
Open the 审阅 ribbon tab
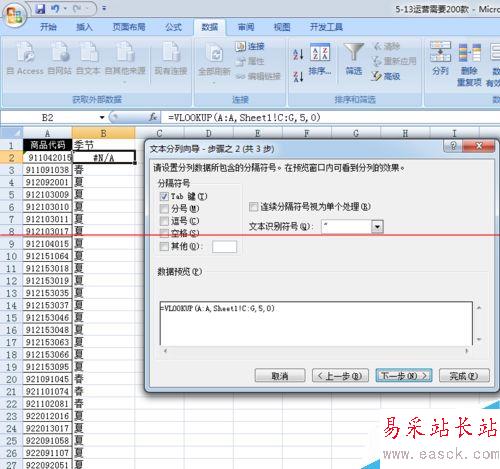coord(246,27)
